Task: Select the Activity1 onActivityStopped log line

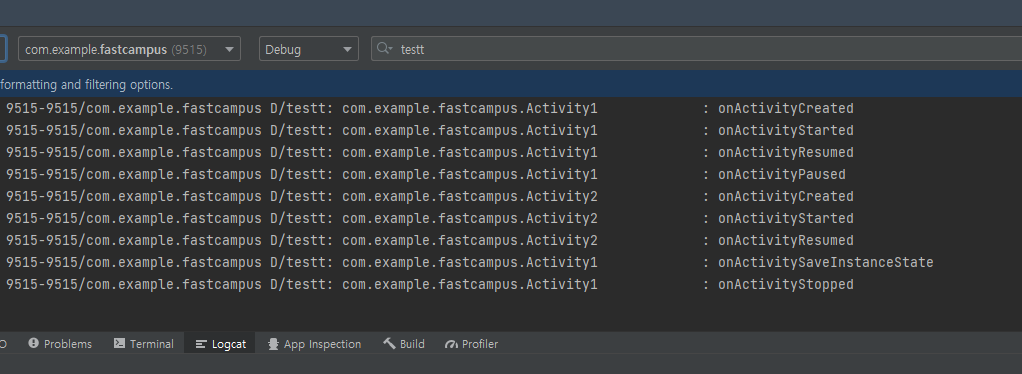Action: (x=430, y=285)
